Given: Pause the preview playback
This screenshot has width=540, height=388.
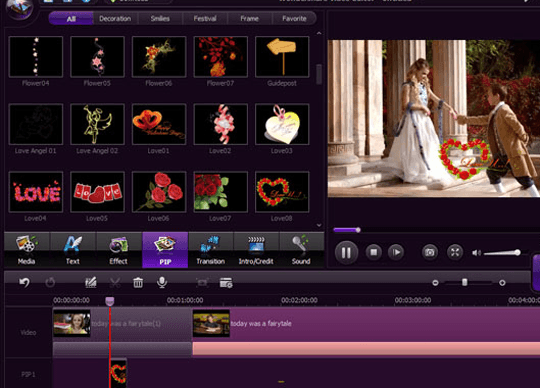Looking at the screenshot, I should click(x=346, y=253).
